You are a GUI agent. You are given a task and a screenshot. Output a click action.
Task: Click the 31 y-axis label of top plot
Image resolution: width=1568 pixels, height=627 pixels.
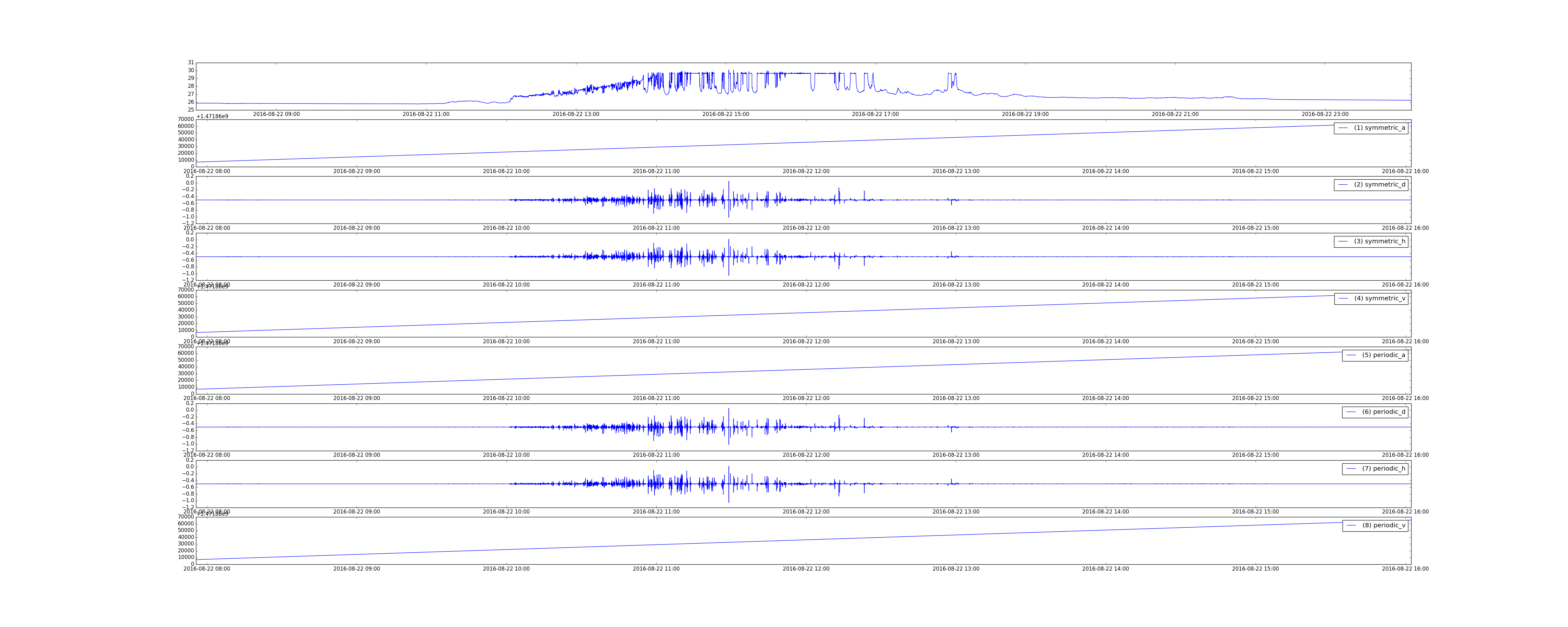tap(191, 63)
